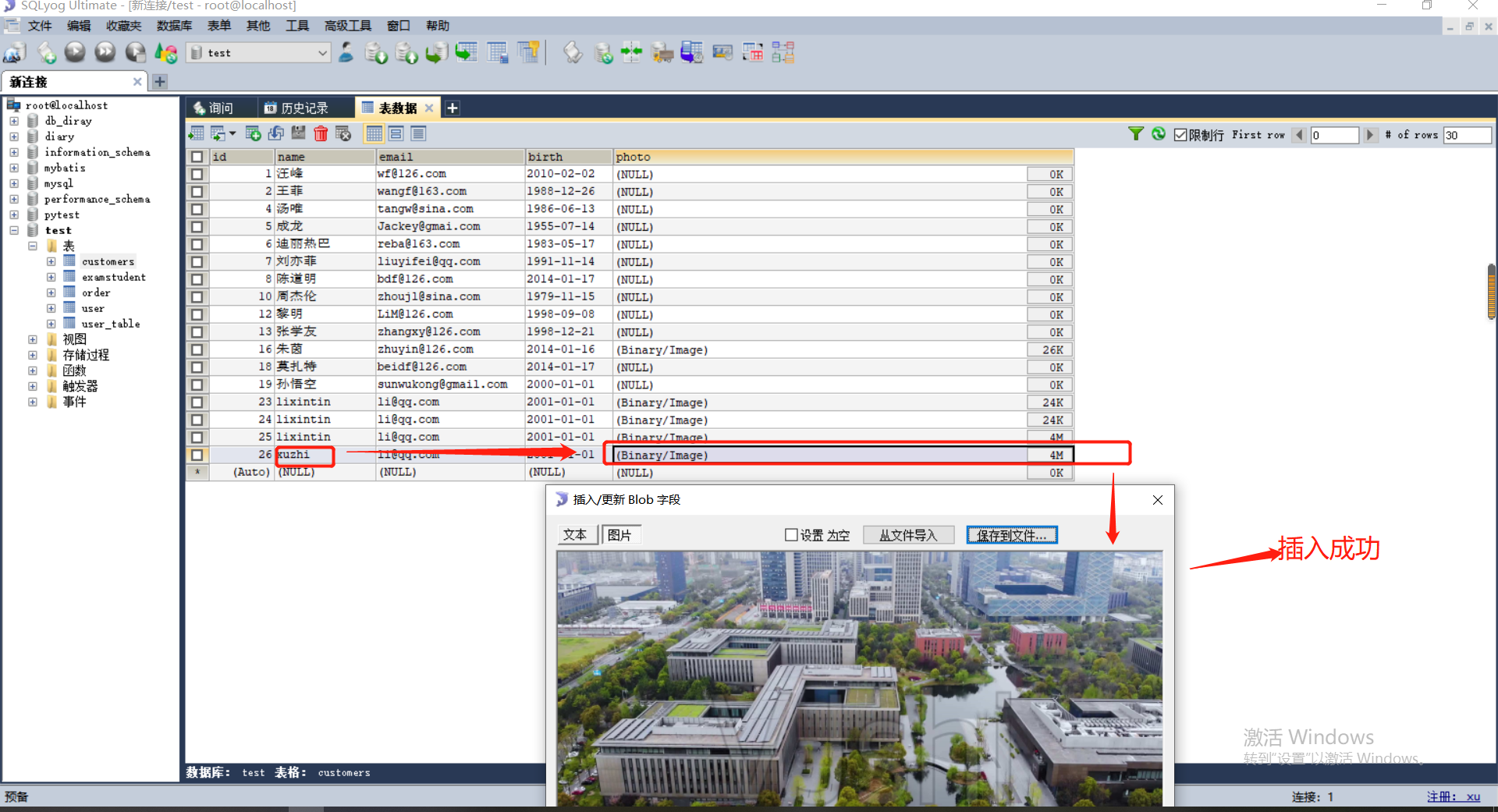Click the duplicate current row icon
This screenshot has width=1498, height=812.
(x=276, y=134)
